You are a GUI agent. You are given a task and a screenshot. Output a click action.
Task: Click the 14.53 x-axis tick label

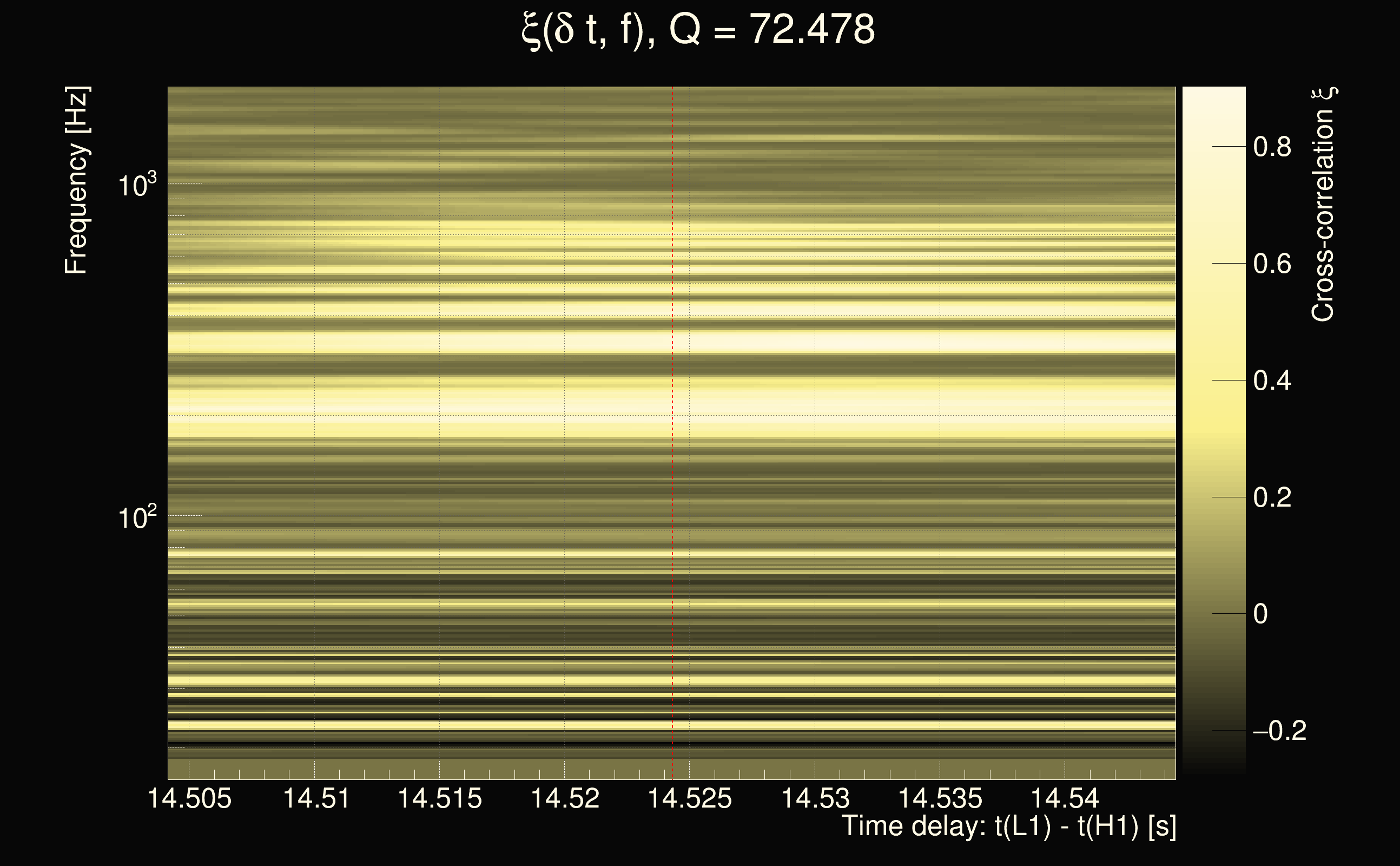point(815,798)
